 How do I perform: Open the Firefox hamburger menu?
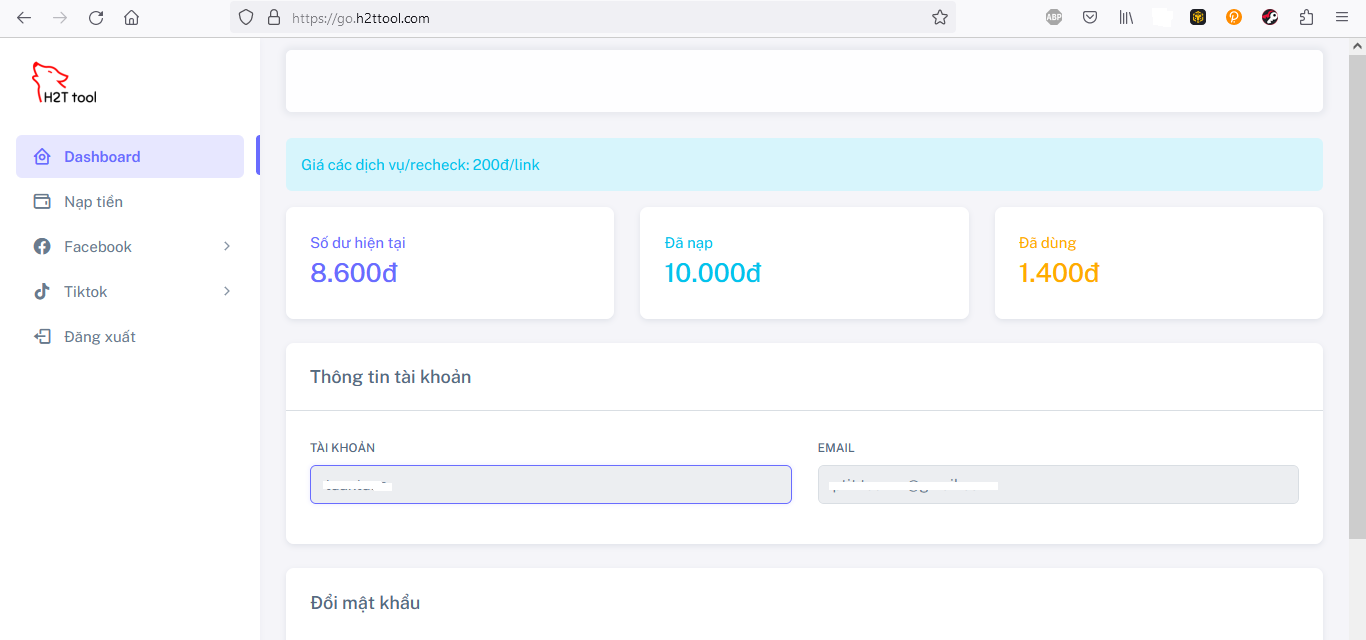tap(1341, 17)
